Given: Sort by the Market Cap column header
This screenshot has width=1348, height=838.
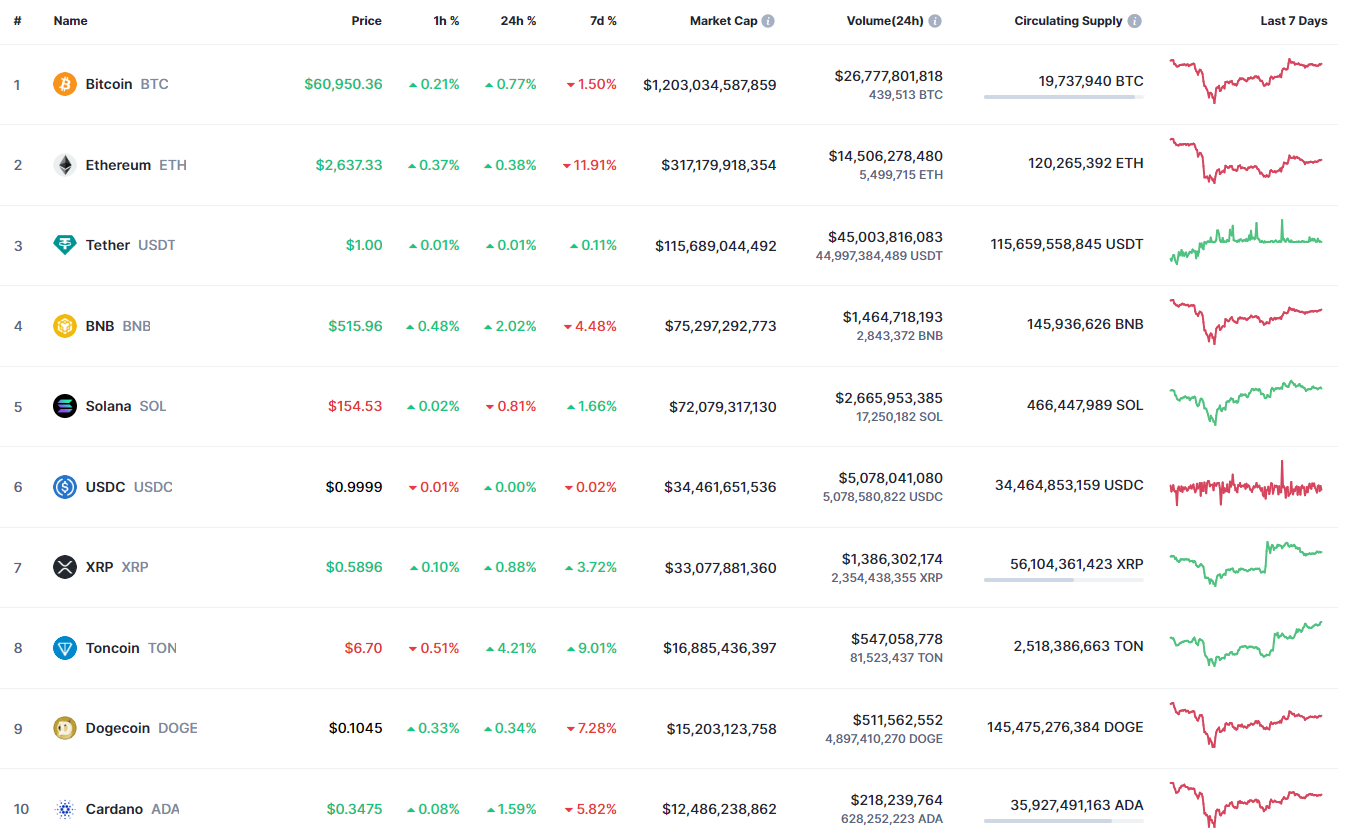Looking at the screenshot, I should pyautogui.click(x=723, y=21).
